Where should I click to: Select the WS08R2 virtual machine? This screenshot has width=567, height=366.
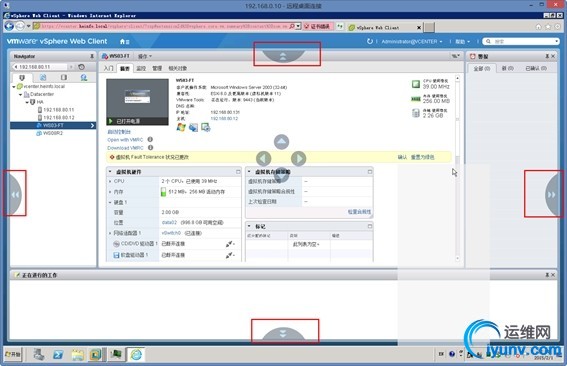49,133
